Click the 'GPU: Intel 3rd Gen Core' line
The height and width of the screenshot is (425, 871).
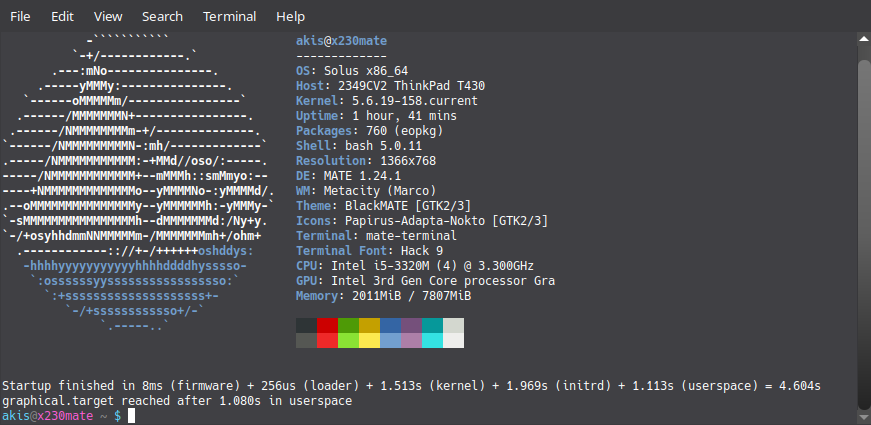(426, 281)
